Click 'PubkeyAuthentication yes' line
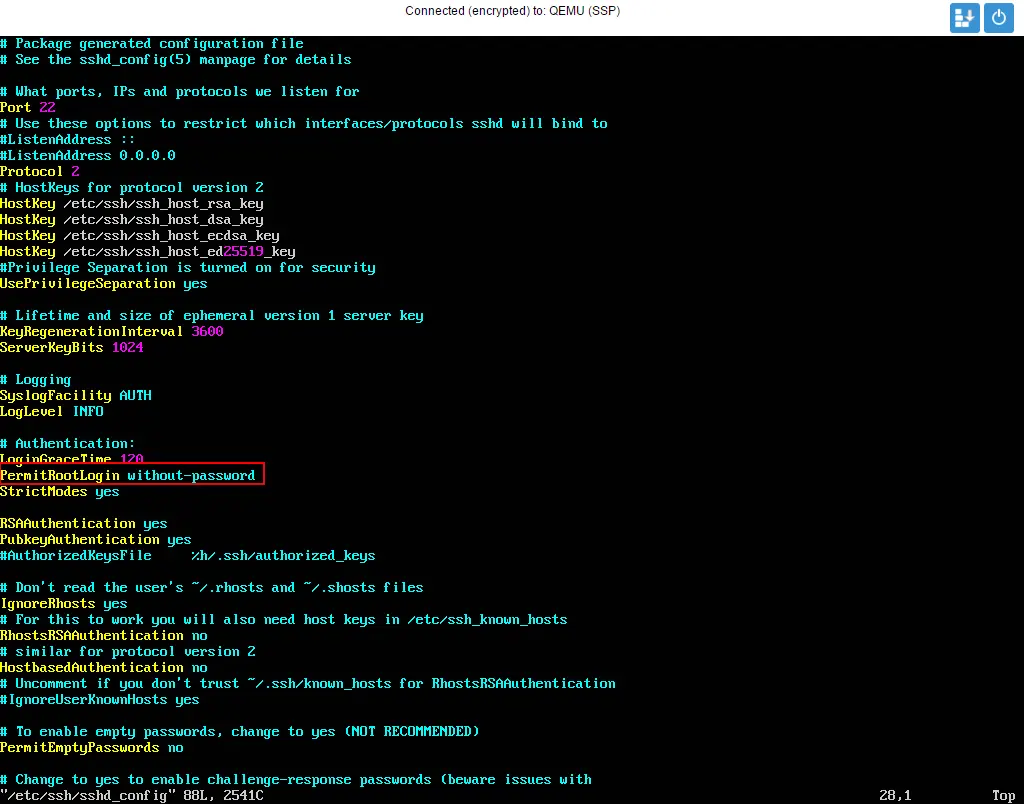1024x804 pixels. [96, 539]
